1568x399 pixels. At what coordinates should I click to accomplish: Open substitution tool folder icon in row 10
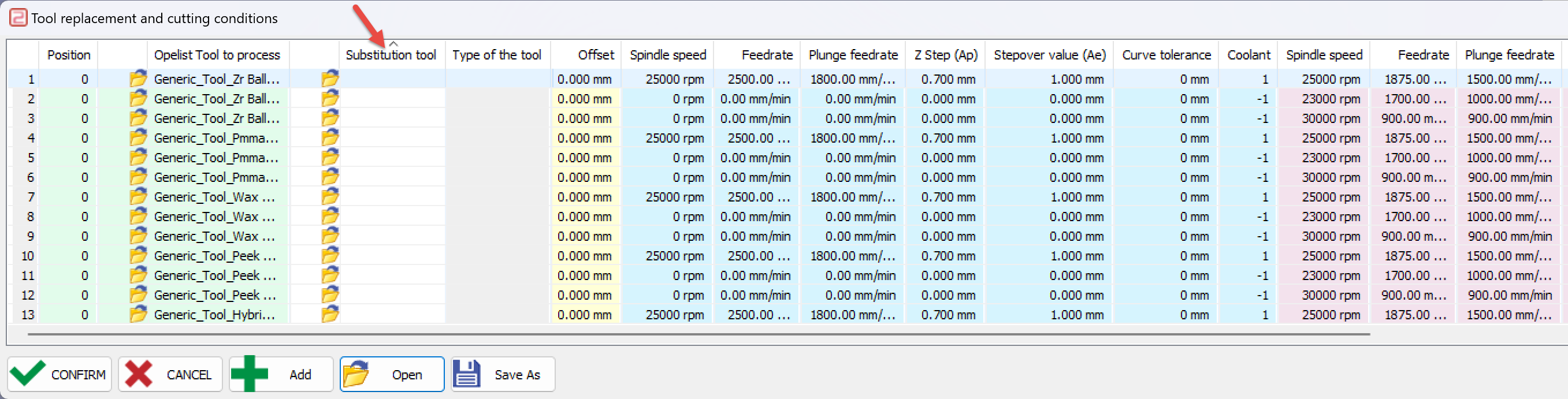pyautogui.click(x=330, y=255)
